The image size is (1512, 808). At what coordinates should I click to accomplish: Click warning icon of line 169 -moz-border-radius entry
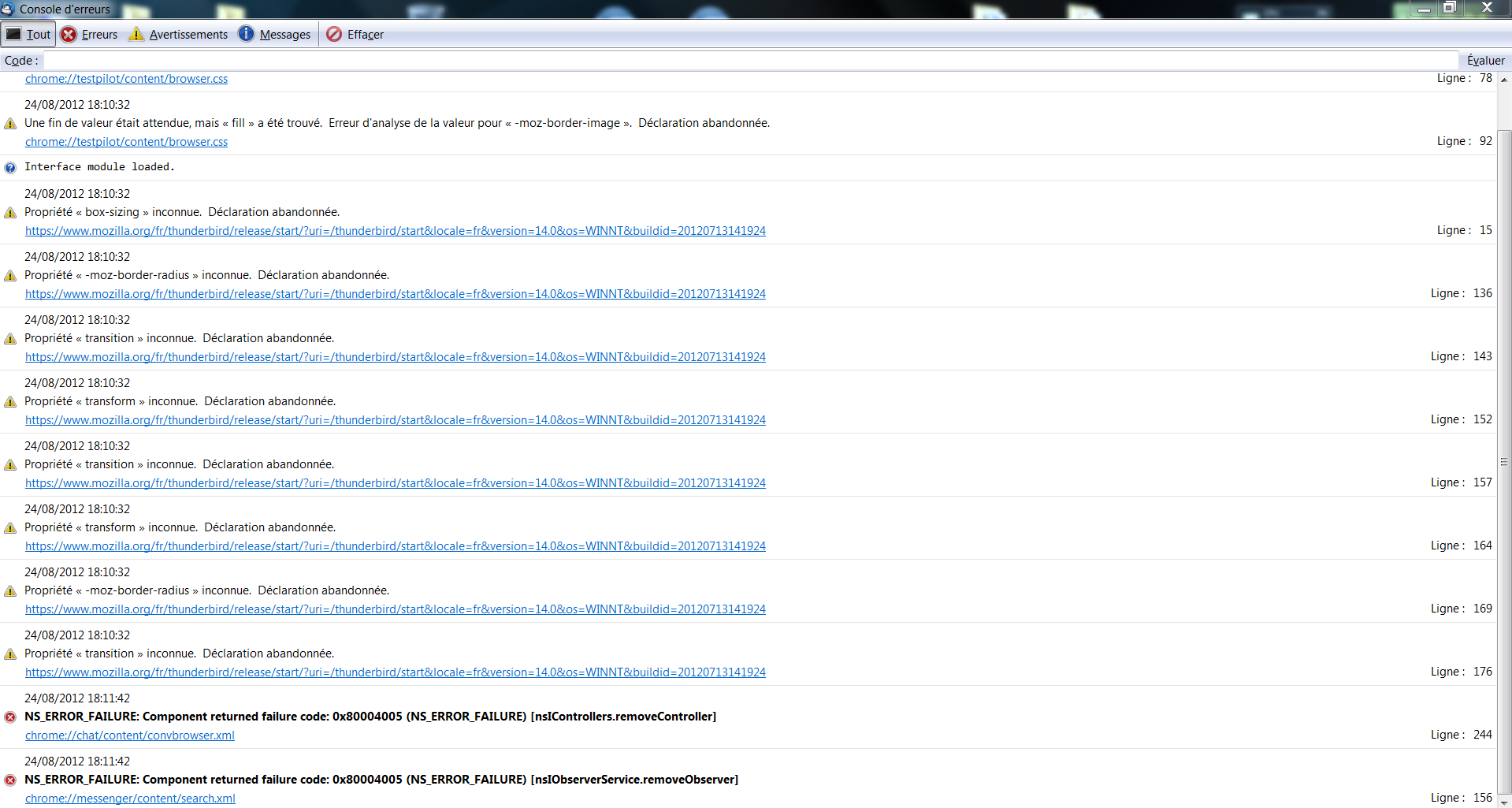(10, 591)
